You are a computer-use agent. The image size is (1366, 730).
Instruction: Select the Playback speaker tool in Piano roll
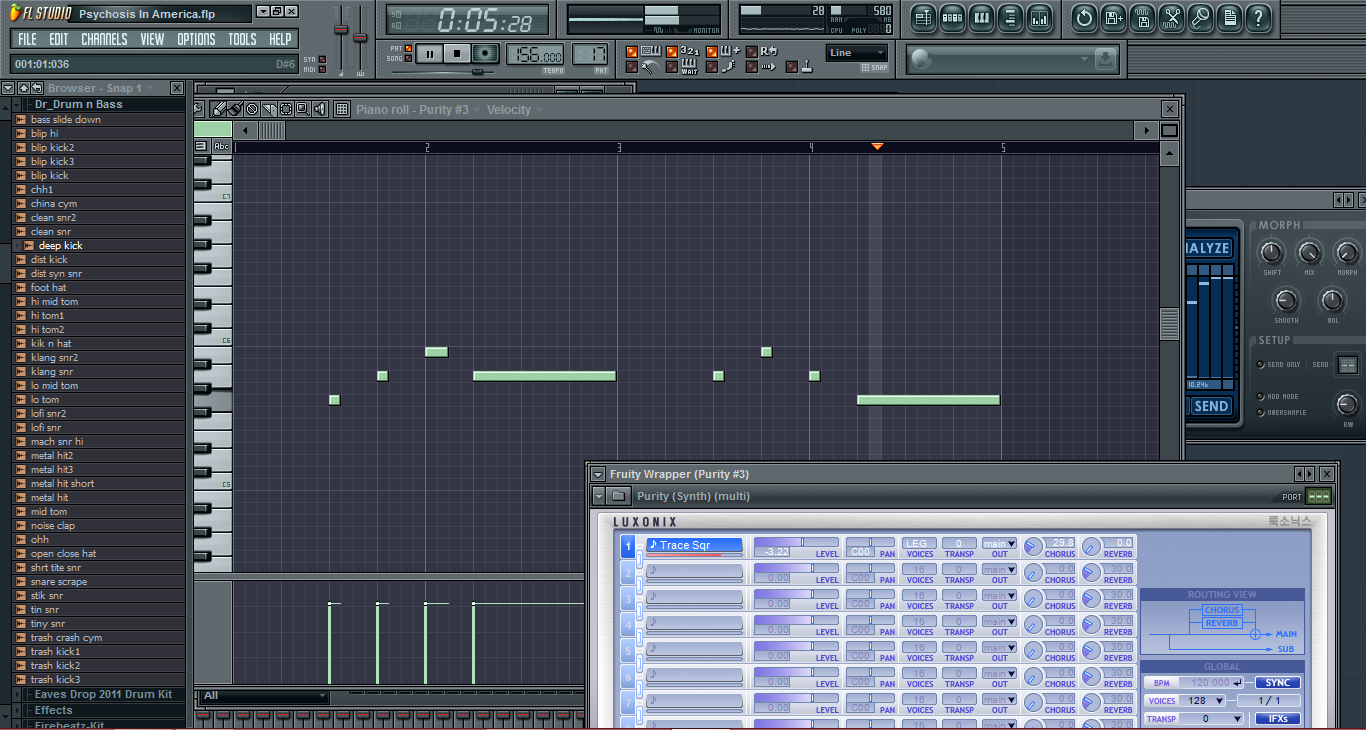click(x=320, y=110)
